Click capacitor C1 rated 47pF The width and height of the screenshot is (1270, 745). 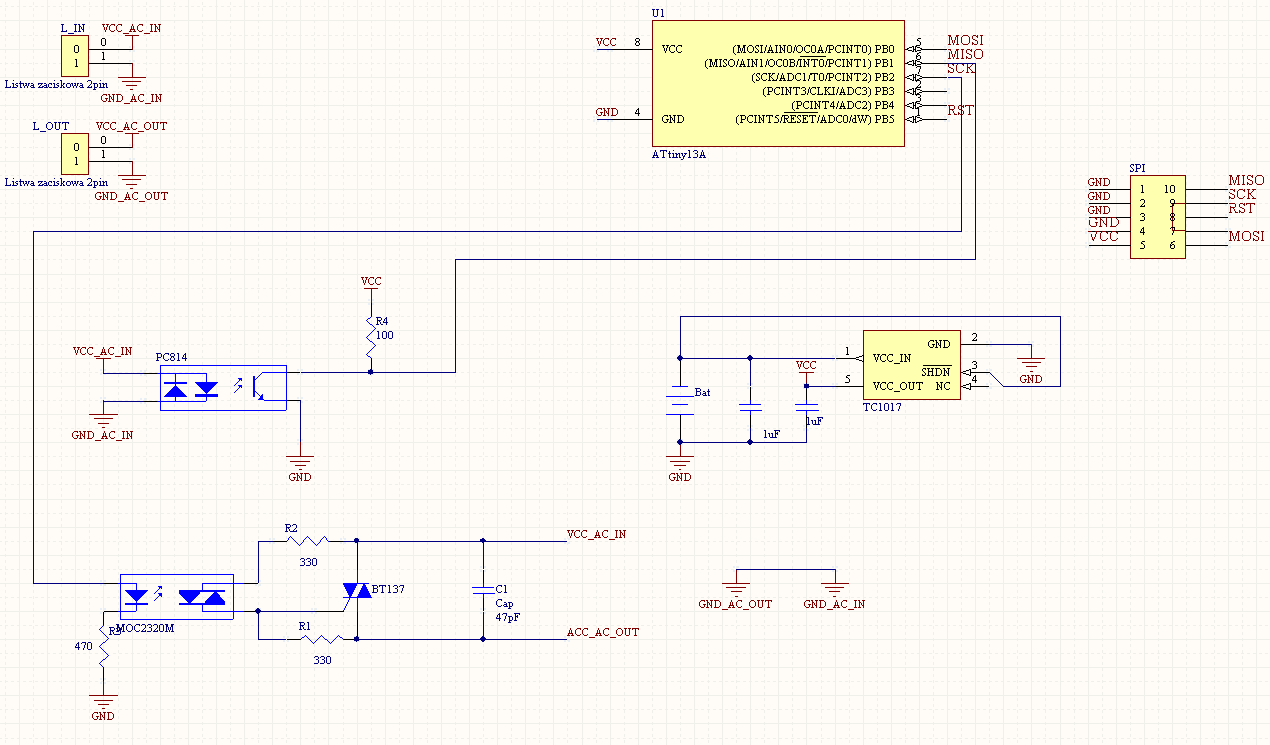483,590
